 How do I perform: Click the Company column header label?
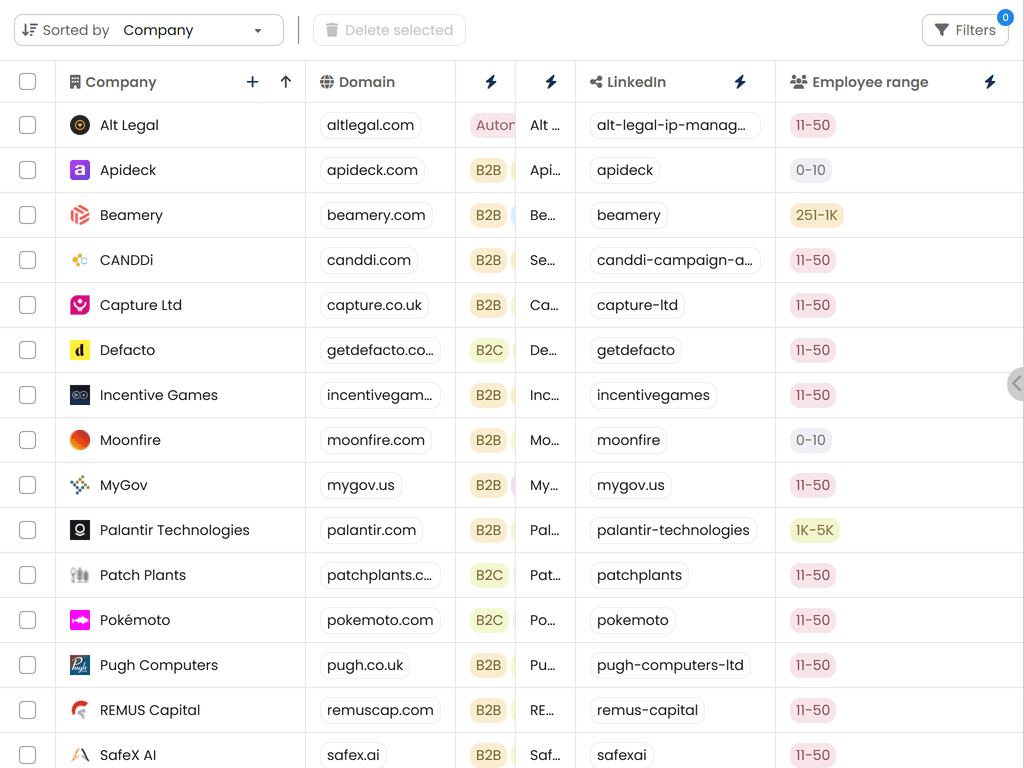pyautogui.click(x=121, y=82)
